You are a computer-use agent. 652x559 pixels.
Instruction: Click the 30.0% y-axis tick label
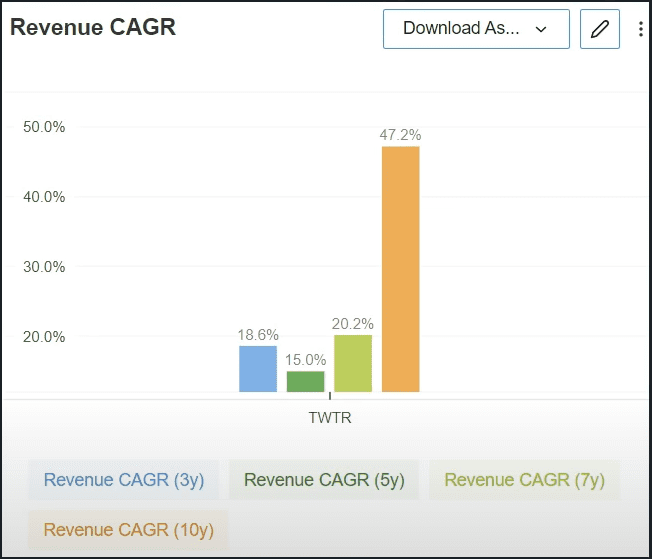click(x=44, y=267)
